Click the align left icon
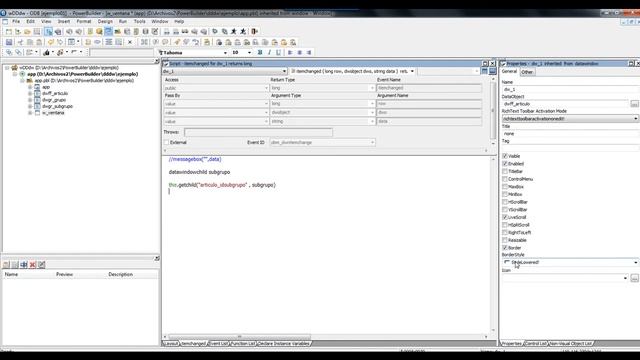This screenshot has width=640, height=360. (290, 52)
